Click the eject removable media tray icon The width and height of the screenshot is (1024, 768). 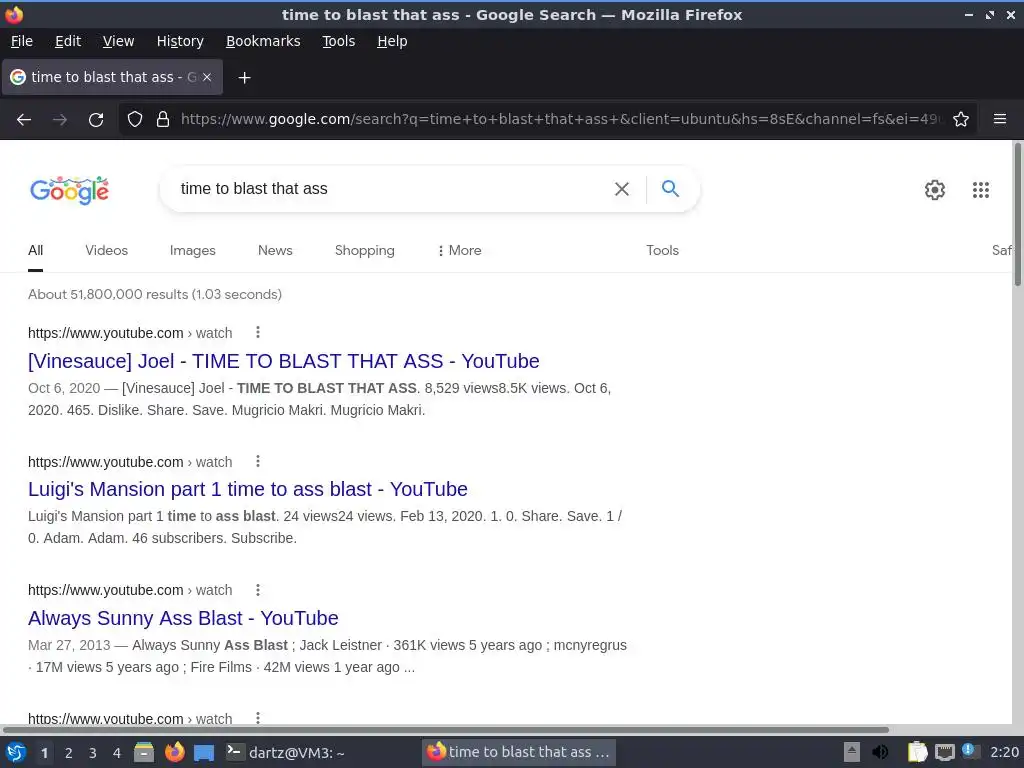tap(852, 752)
